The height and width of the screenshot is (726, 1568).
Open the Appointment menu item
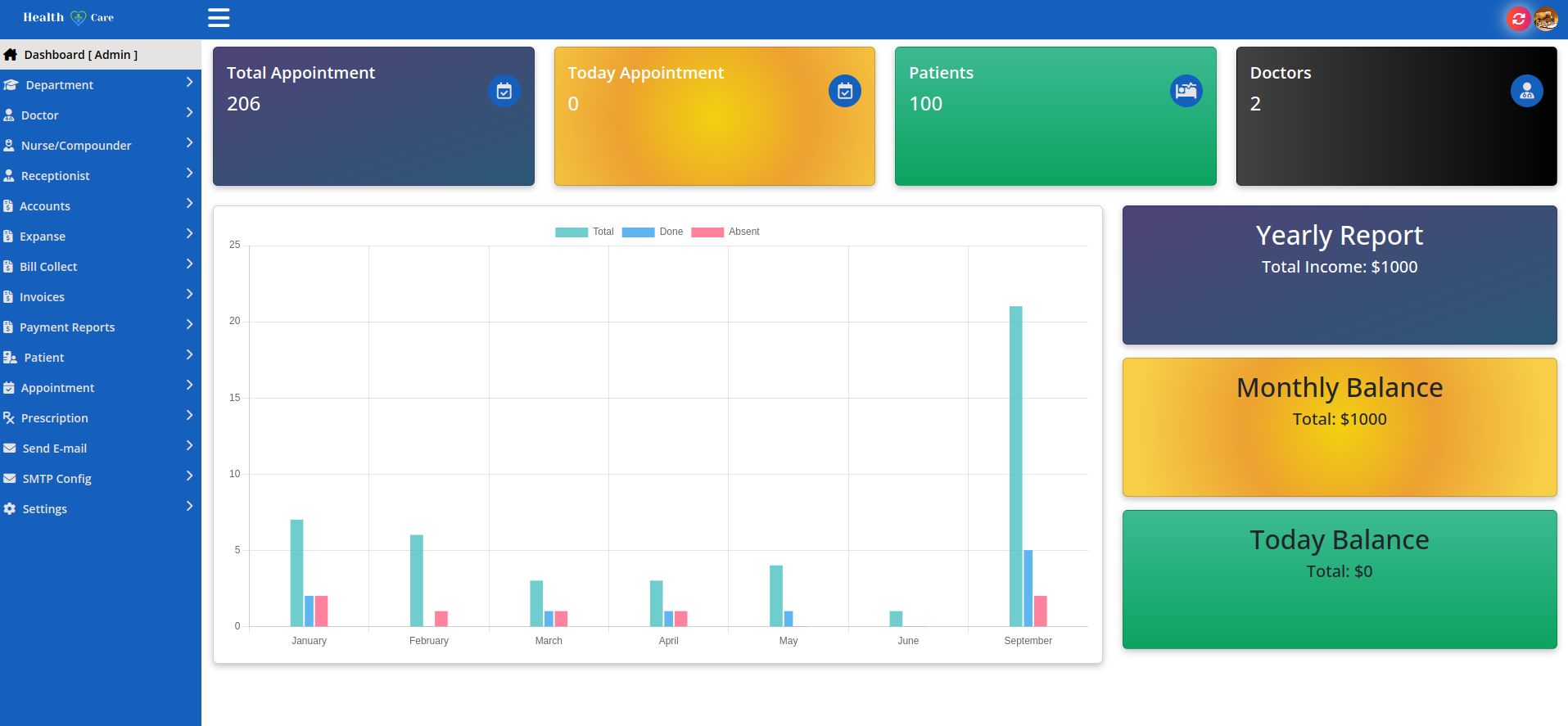click(x=101, y=388)
